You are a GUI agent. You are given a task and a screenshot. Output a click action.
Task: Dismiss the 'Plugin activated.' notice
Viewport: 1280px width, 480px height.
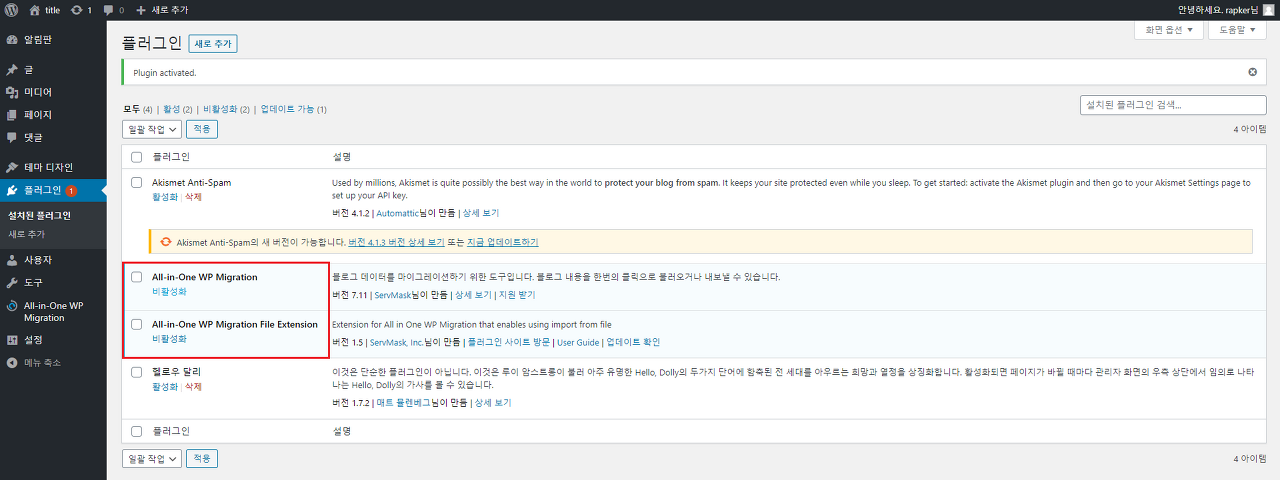click(x=1253, y=72)
